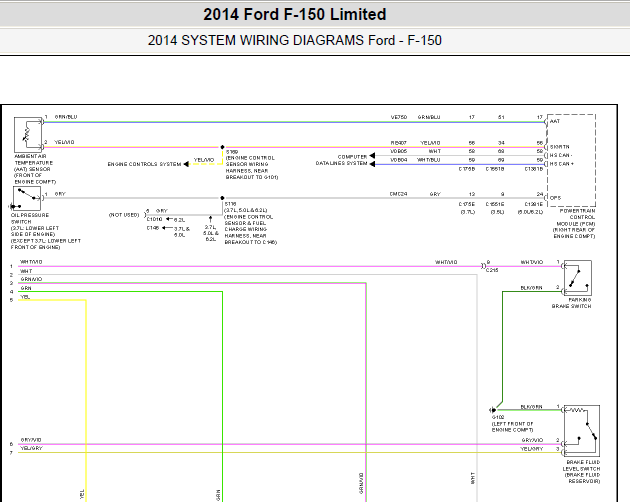Click the "WHT/VIO" label on wire 1

(31, 262)
